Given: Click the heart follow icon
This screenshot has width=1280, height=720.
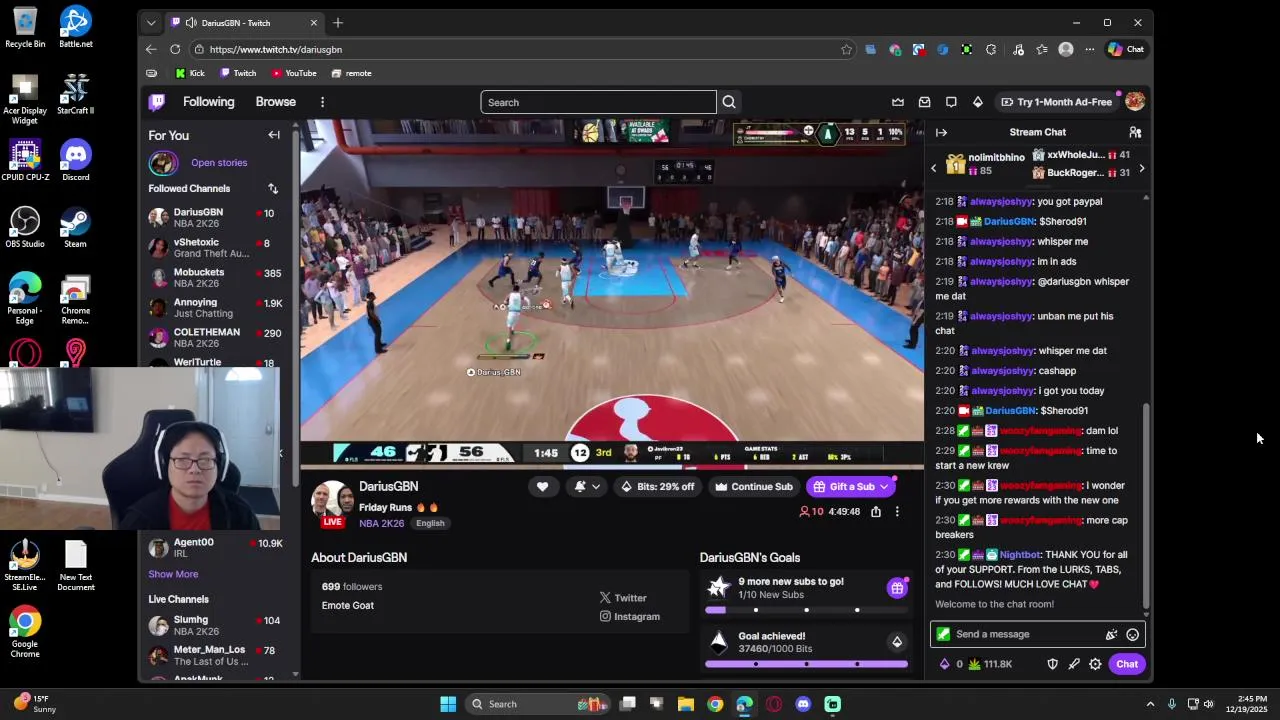Looking at the screenshot, I should pyautogui.click(x=542, y=487).
